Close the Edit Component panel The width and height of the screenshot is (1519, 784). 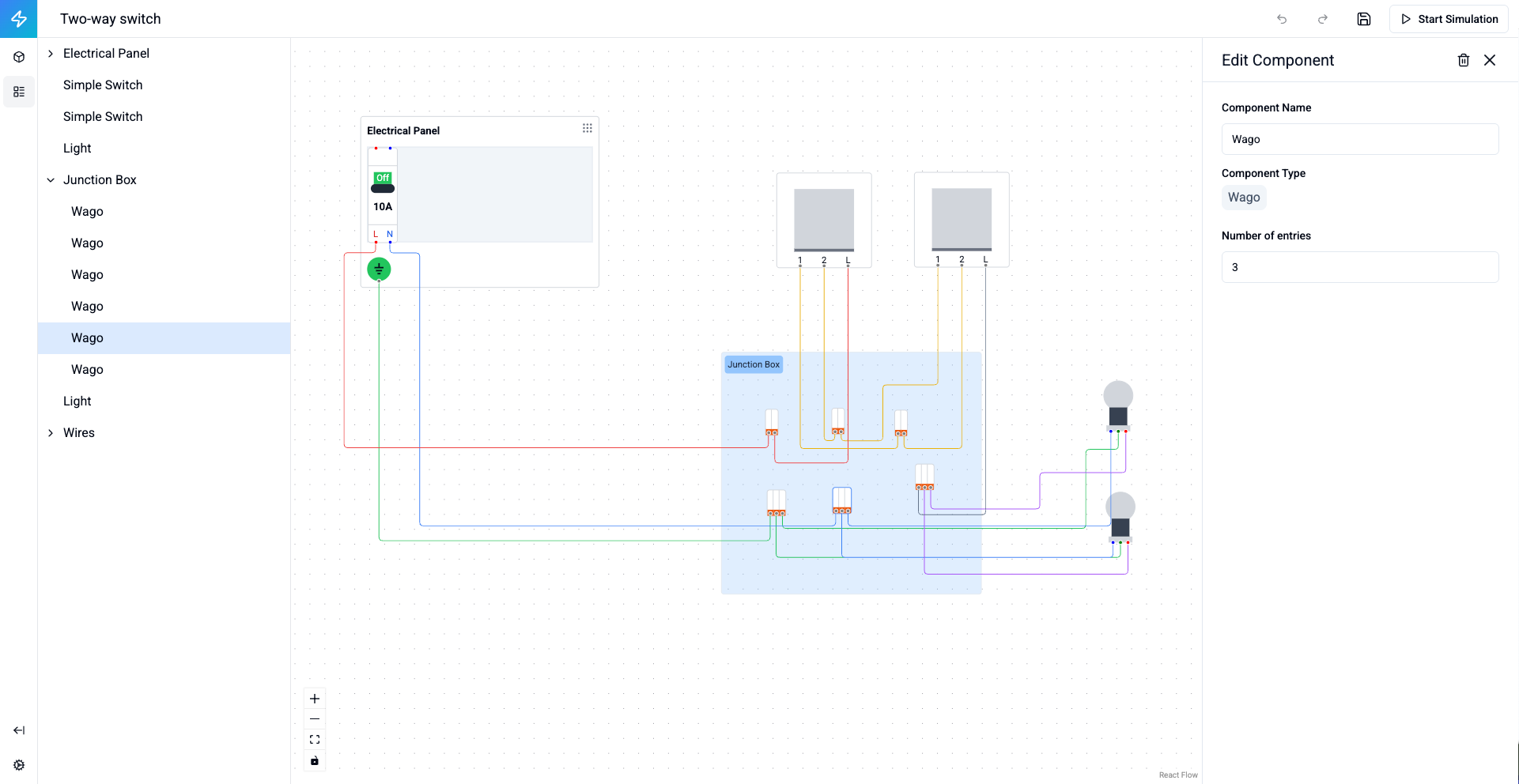[1490, 60]
